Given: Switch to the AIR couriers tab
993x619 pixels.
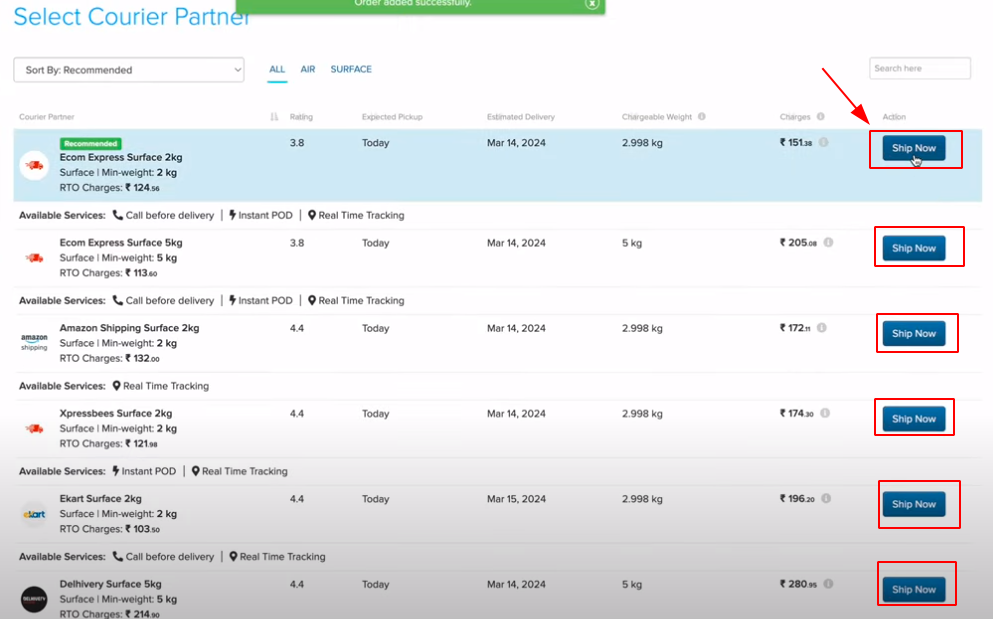Looking at the screenshot, I should [x=308, y=69].
